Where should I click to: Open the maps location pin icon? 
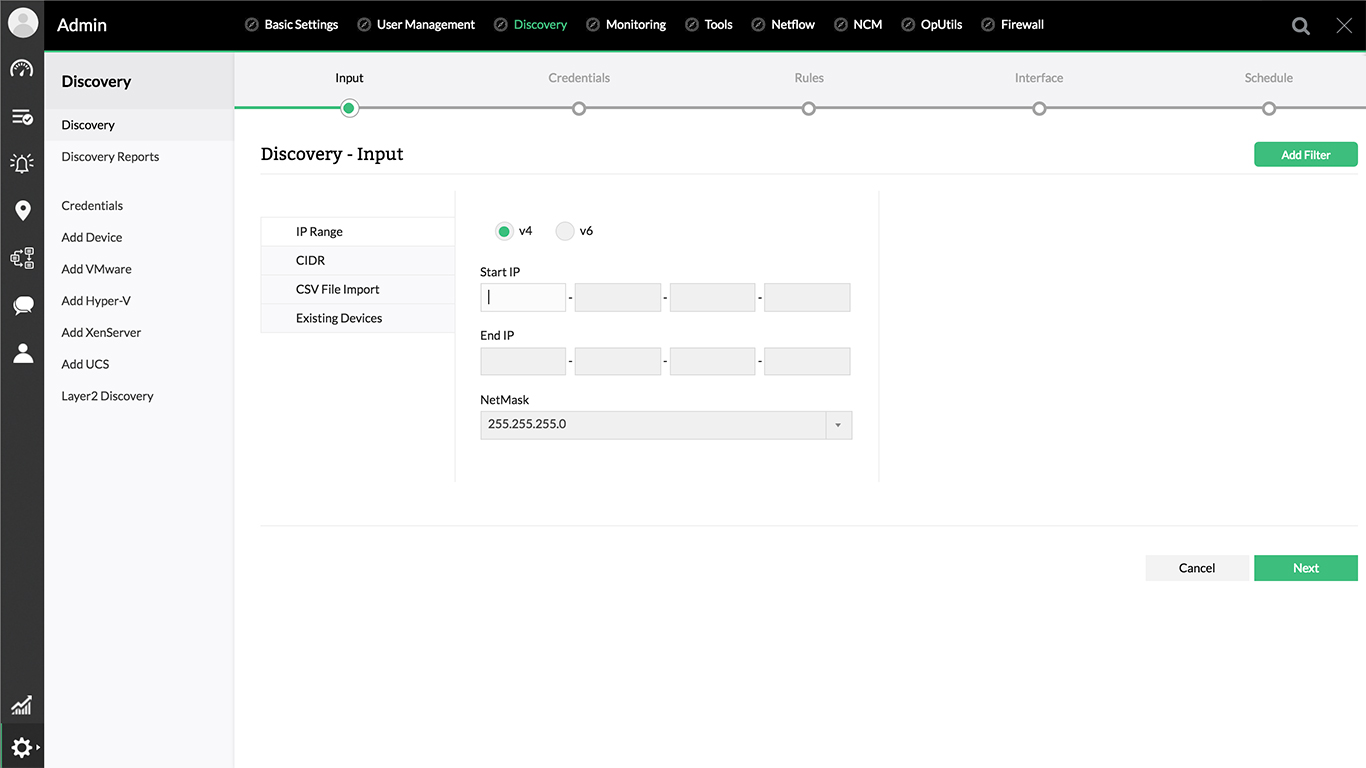[x=22, y=210]
